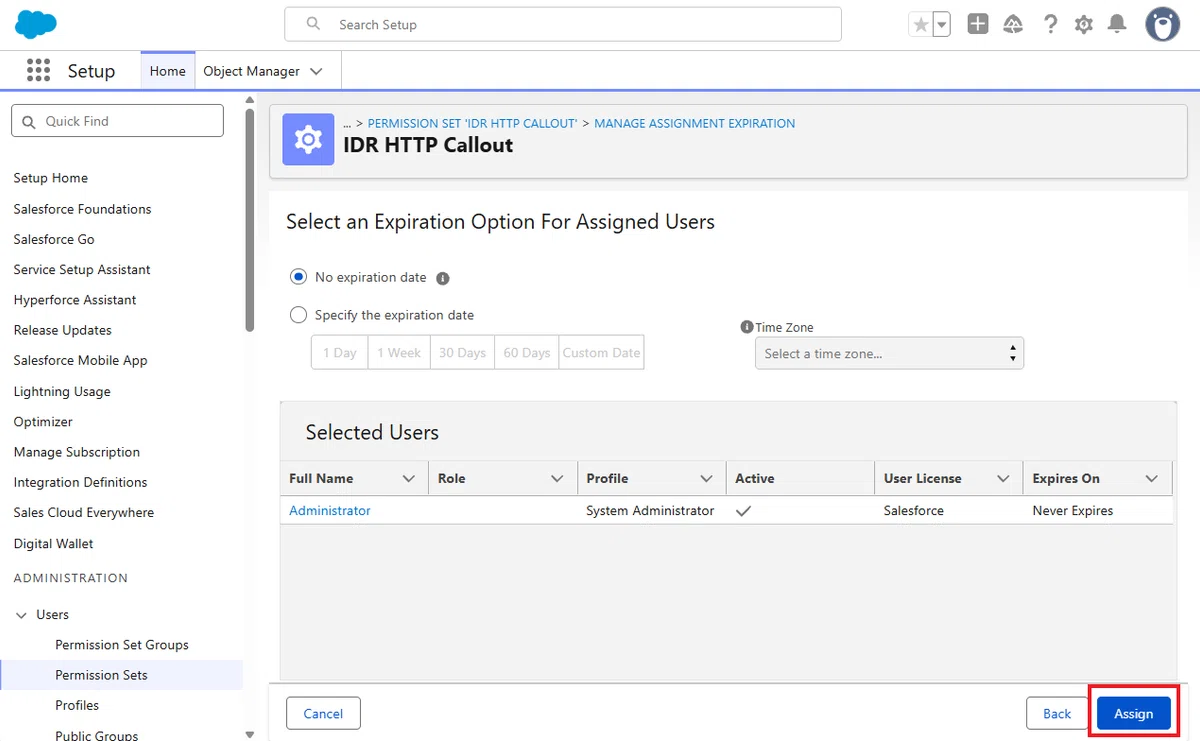Open Integration Definitions in sidebar
This screenshot has height=741, width=1200.
coord(80,482)
